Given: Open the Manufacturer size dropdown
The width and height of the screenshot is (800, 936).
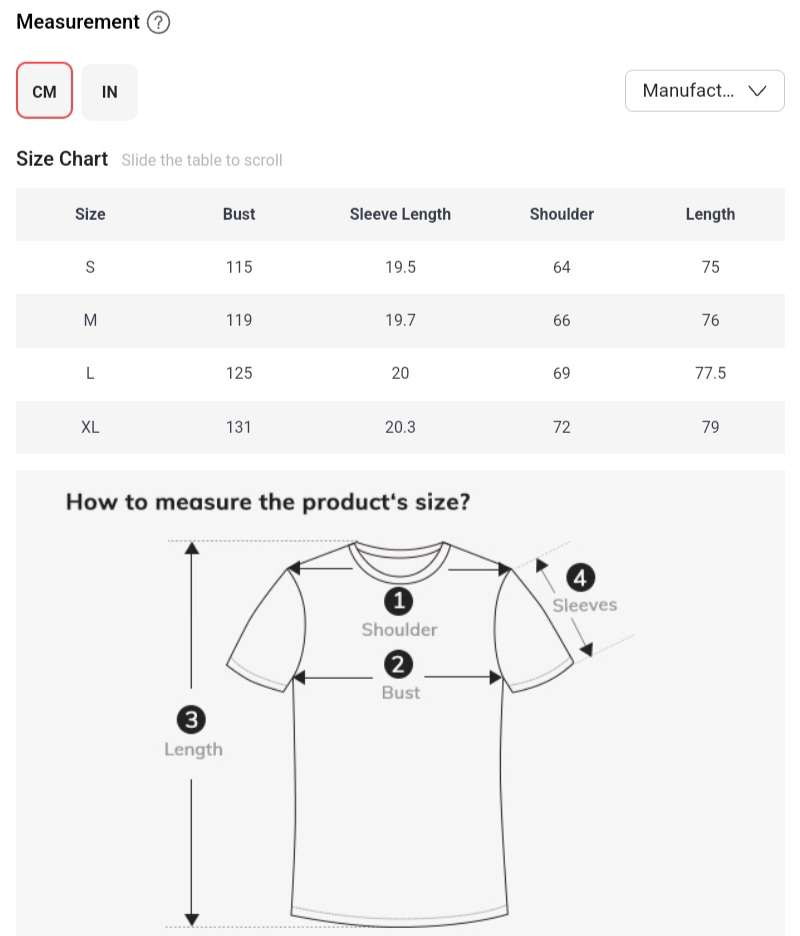Looking at the screenshot, I should [690, 91].
